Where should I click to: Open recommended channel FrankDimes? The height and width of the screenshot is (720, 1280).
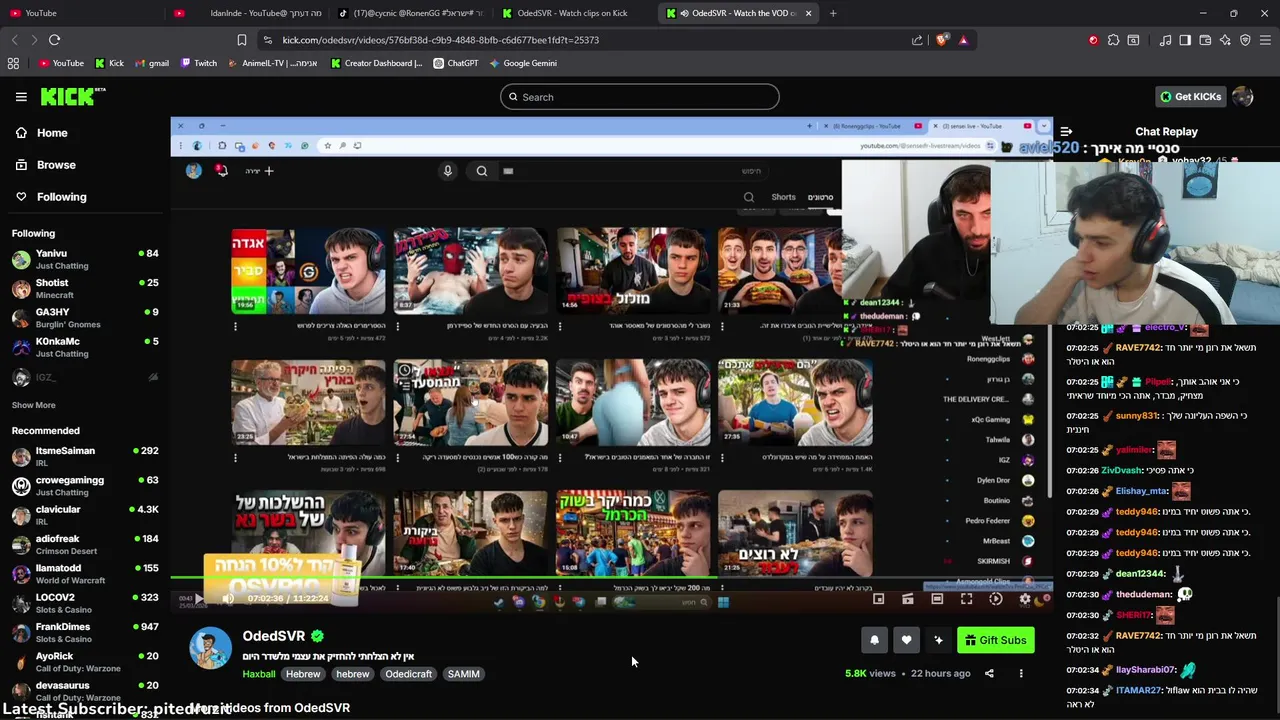[85, 632]
